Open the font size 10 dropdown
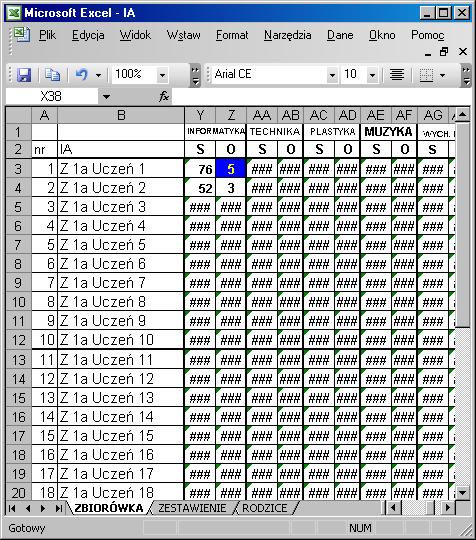476x540 pixels. (x=372, y=75)
